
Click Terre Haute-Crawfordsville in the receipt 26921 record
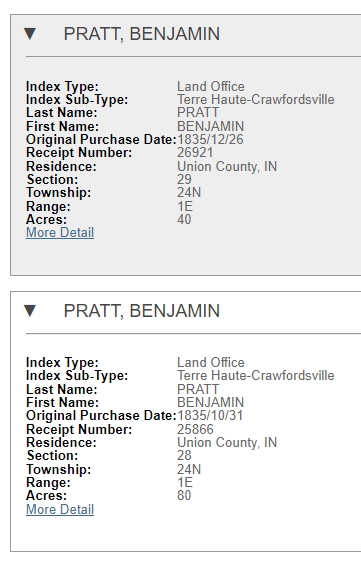pos(256,100)
